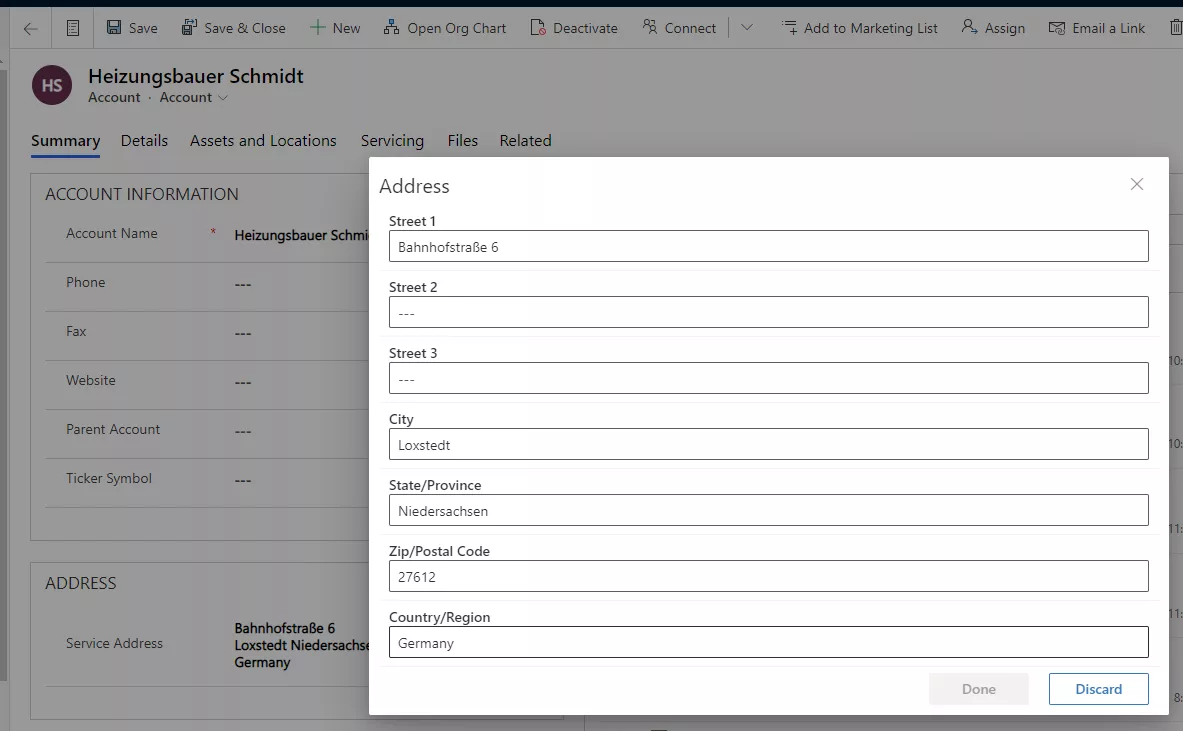Image resolution: width=1183 pixels, height=731 pixels.
Task: Open the Assets and Locations tab
Action: tap(263, 141)
